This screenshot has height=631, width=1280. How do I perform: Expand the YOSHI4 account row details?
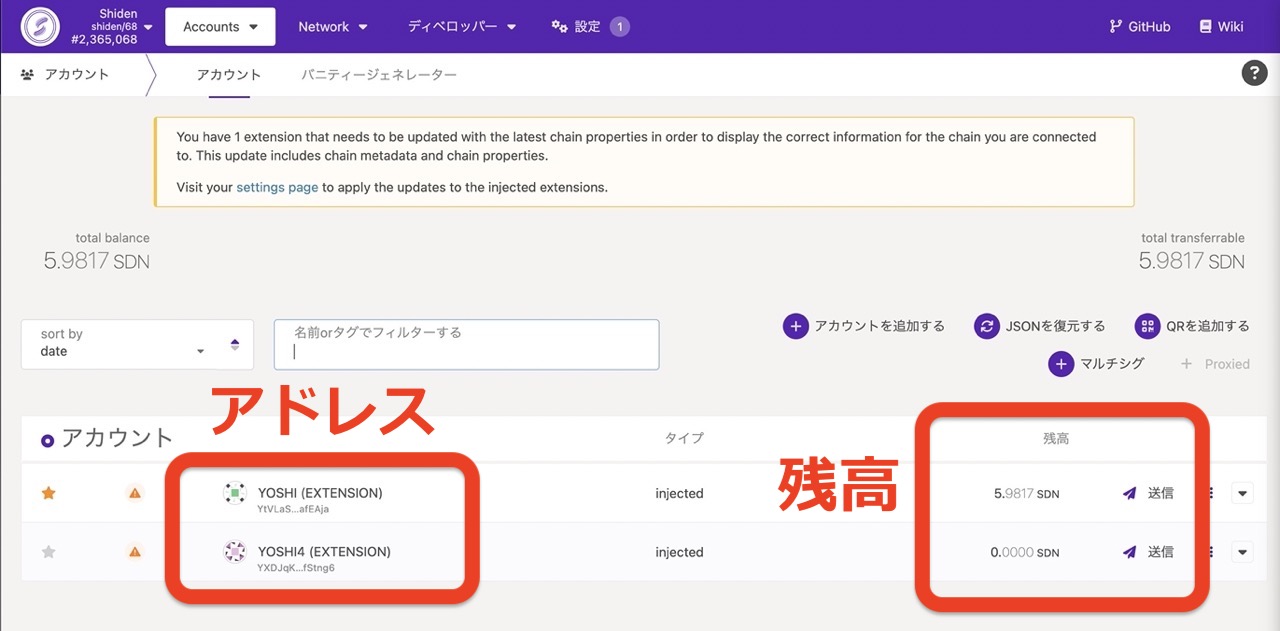pyautogui.click(x=1242, y=551)
